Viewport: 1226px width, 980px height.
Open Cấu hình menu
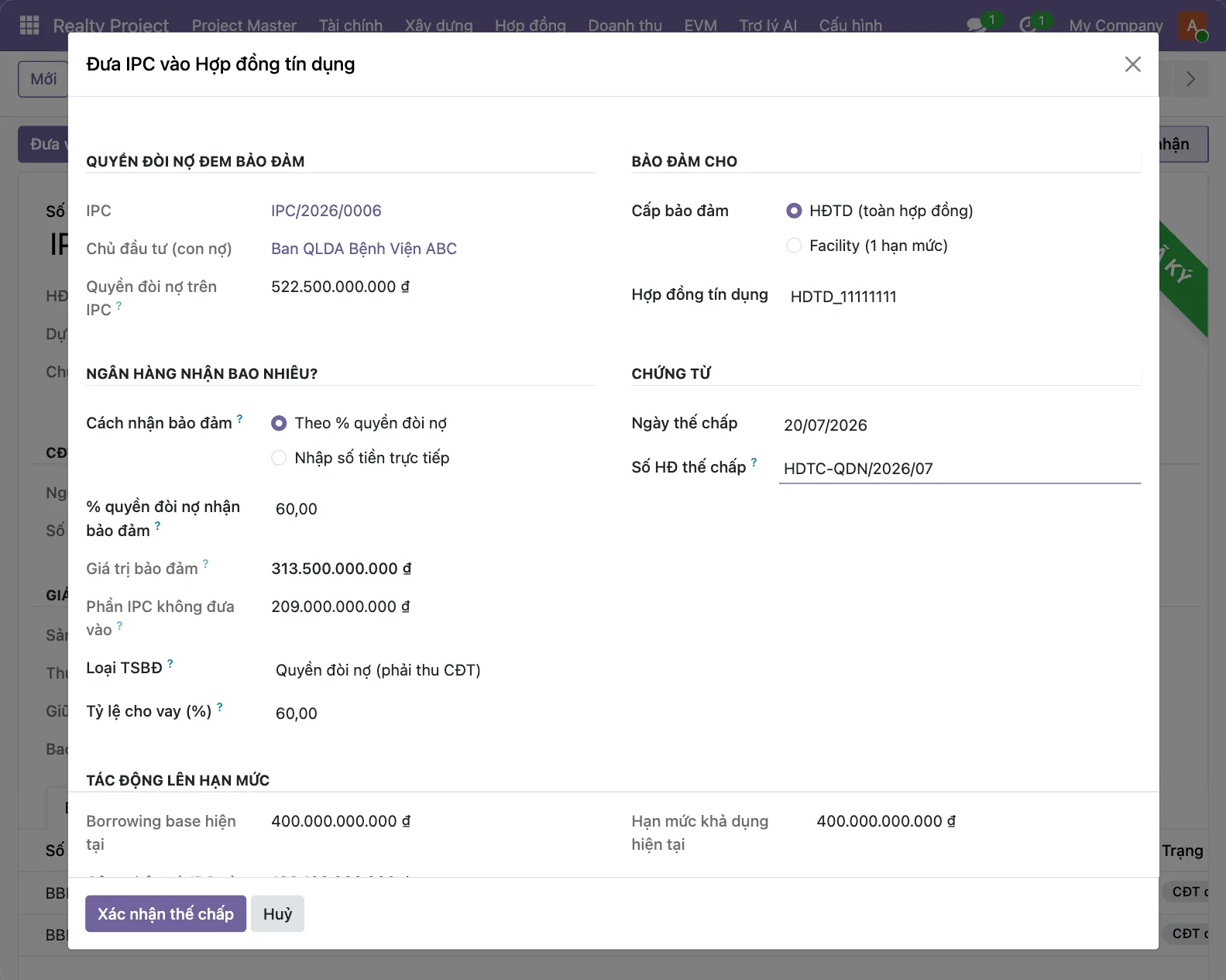[x=850, y=26]
